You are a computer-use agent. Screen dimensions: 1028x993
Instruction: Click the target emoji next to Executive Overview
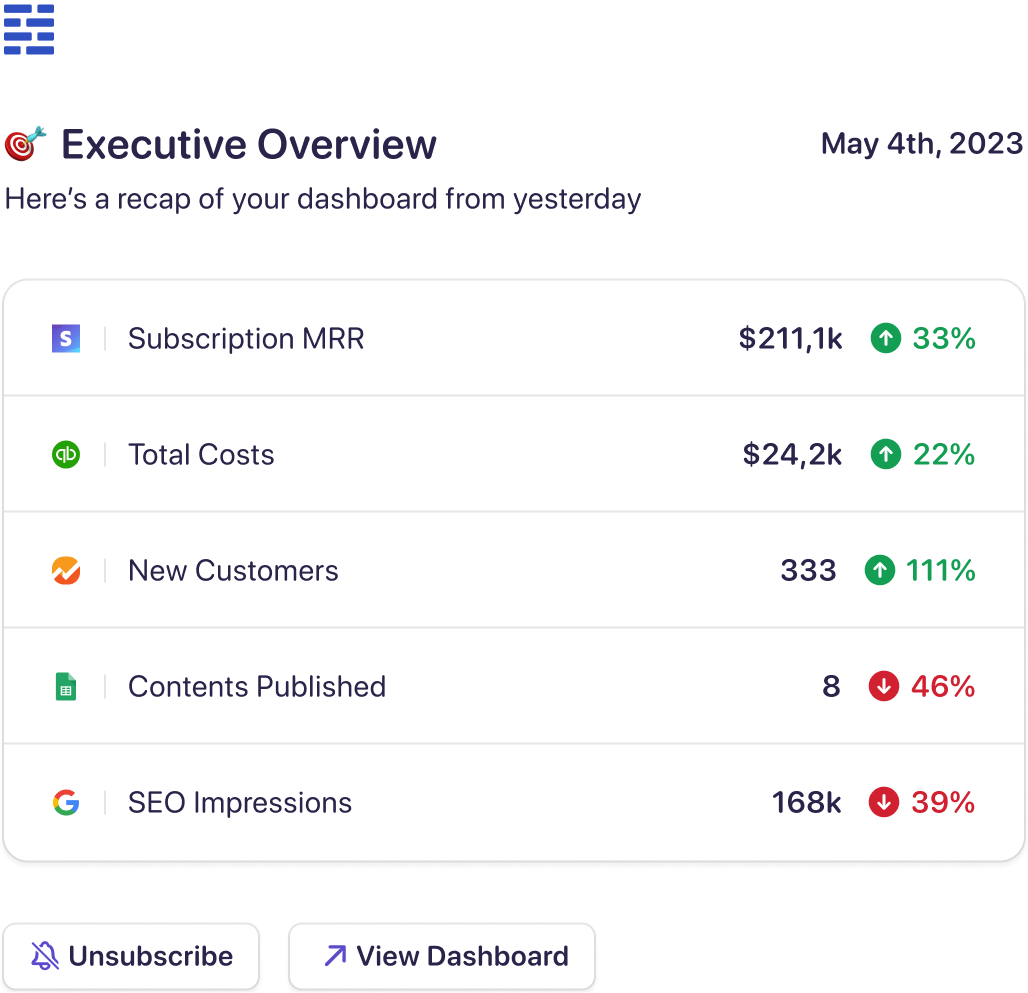coord(25,143)
